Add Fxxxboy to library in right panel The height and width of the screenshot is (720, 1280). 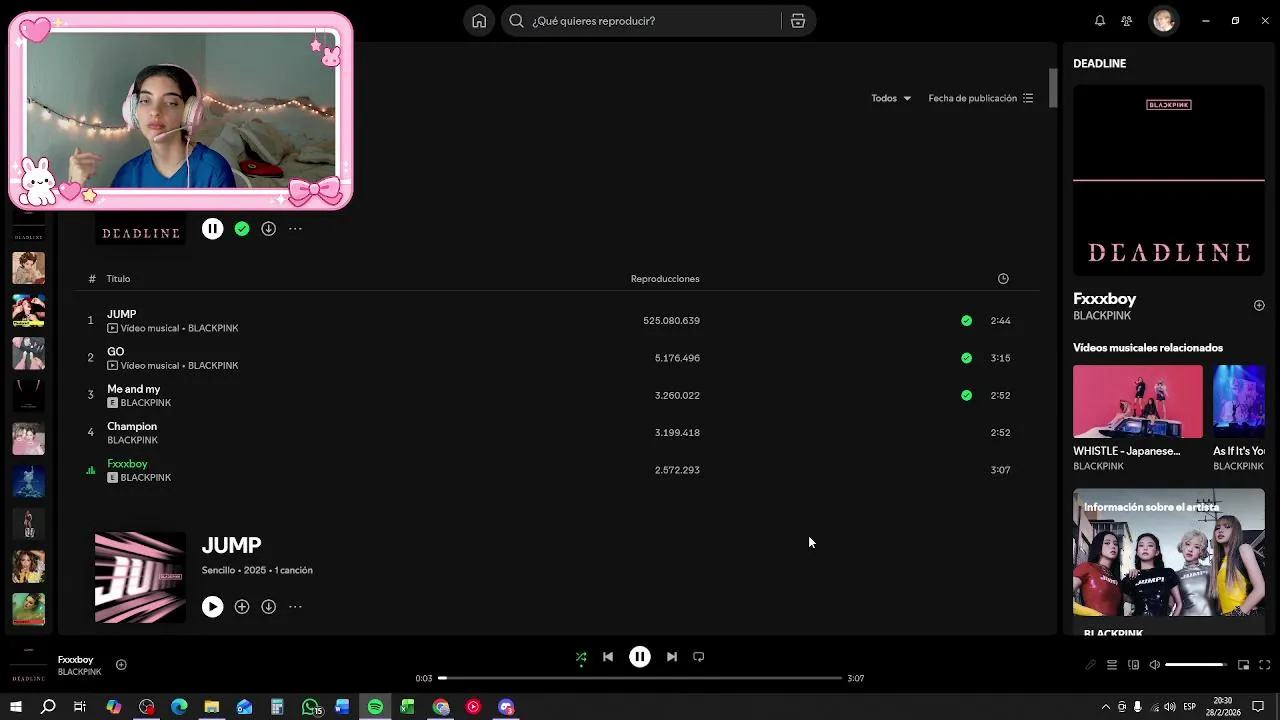1259,306
